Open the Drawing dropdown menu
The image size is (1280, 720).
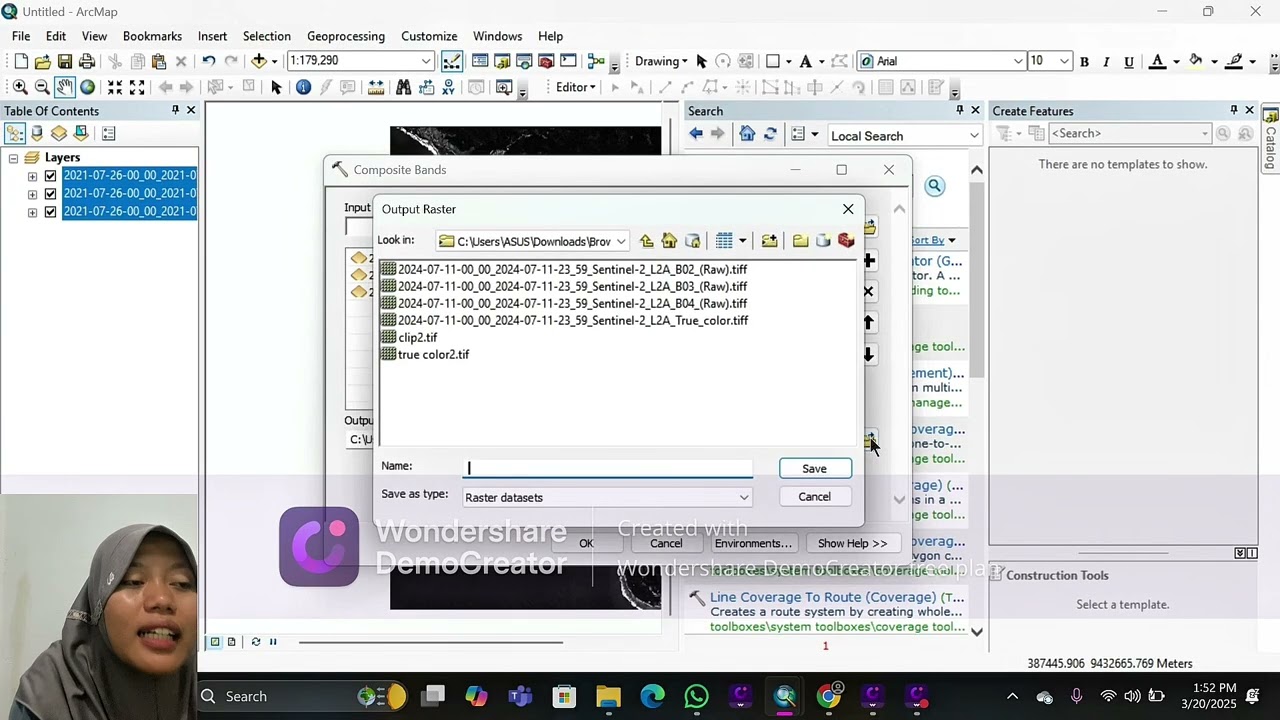pos(661,61)
